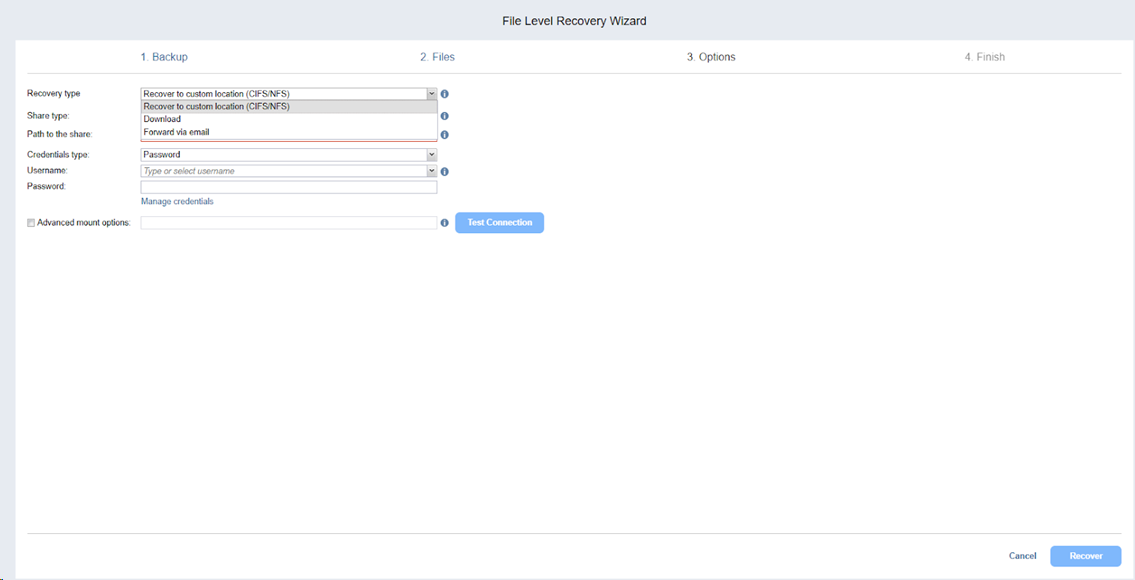Focus the Password input field
The image size is (1135, 580).
(288, 187)
